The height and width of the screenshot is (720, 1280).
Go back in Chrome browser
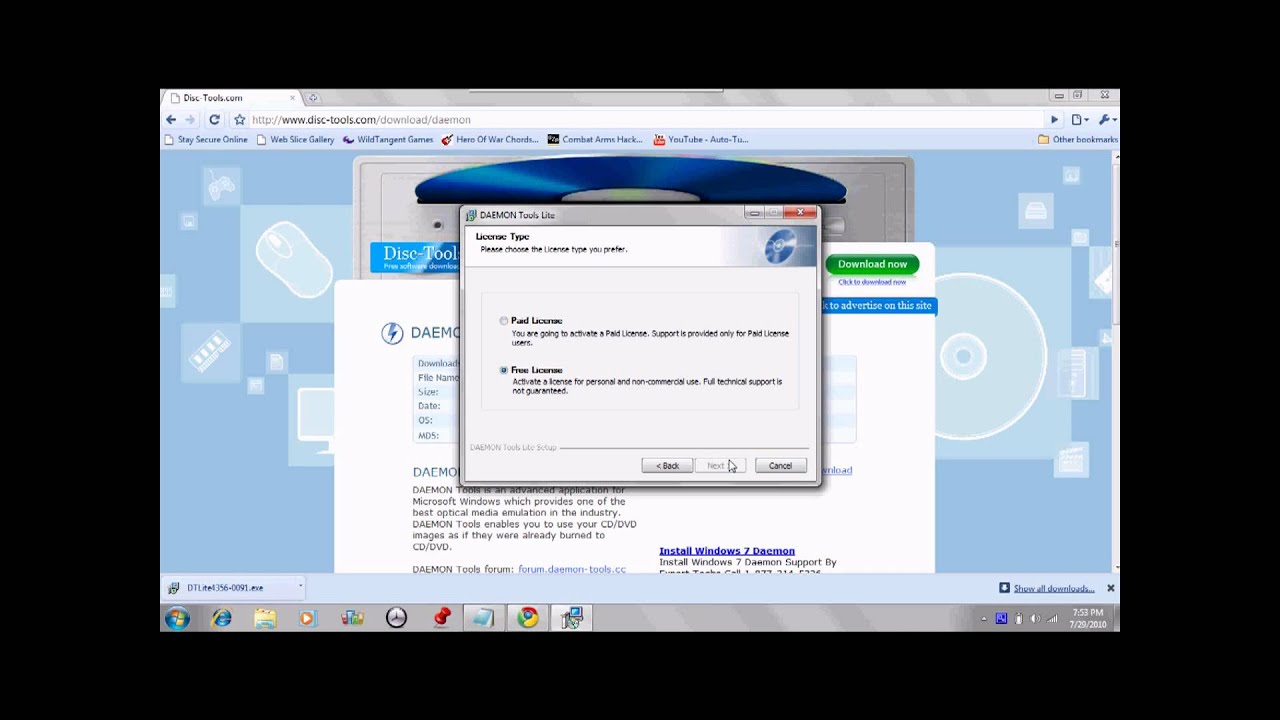[171, 119]
